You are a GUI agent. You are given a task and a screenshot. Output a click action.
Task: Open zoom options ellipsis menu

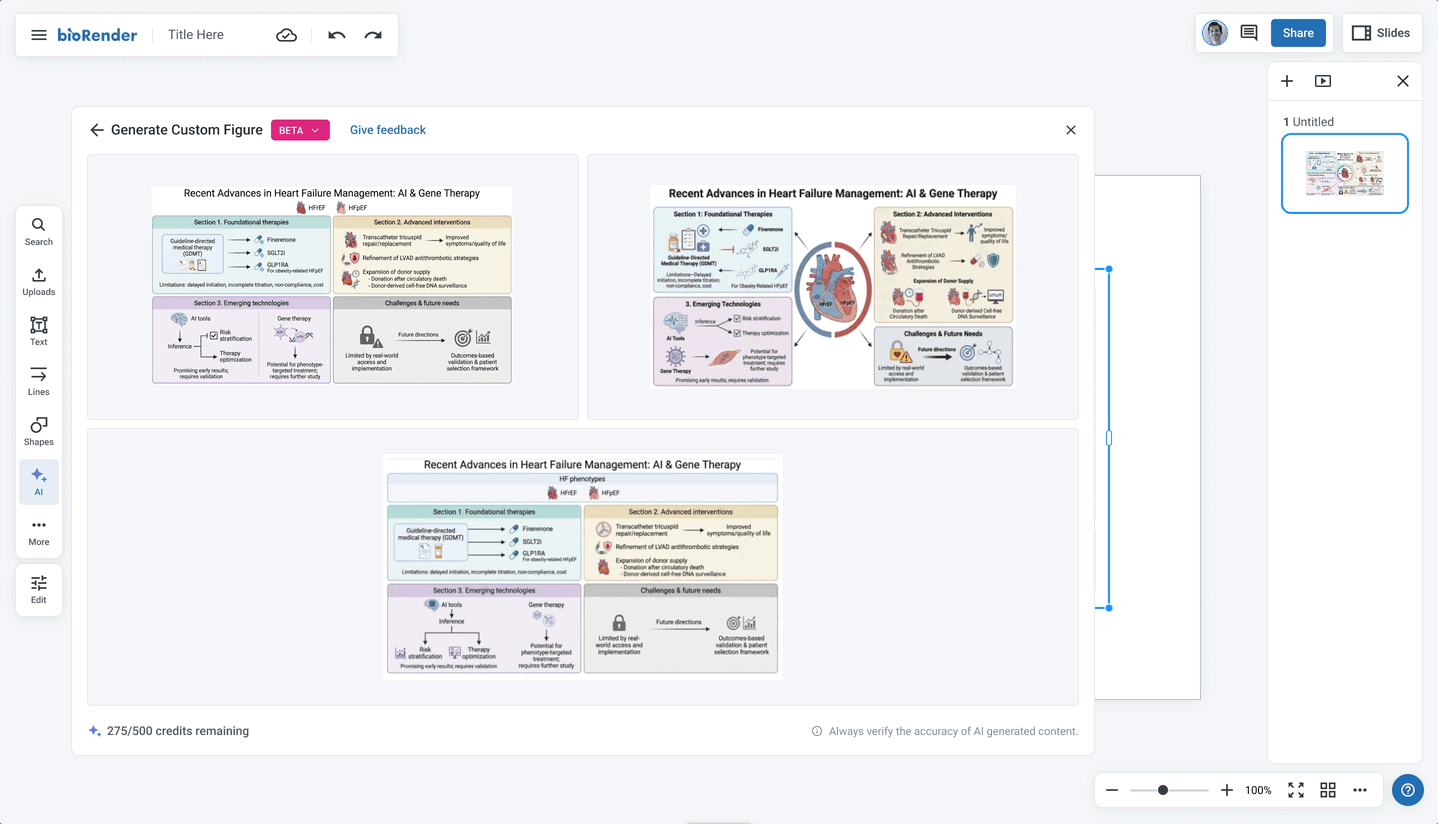1360,790
